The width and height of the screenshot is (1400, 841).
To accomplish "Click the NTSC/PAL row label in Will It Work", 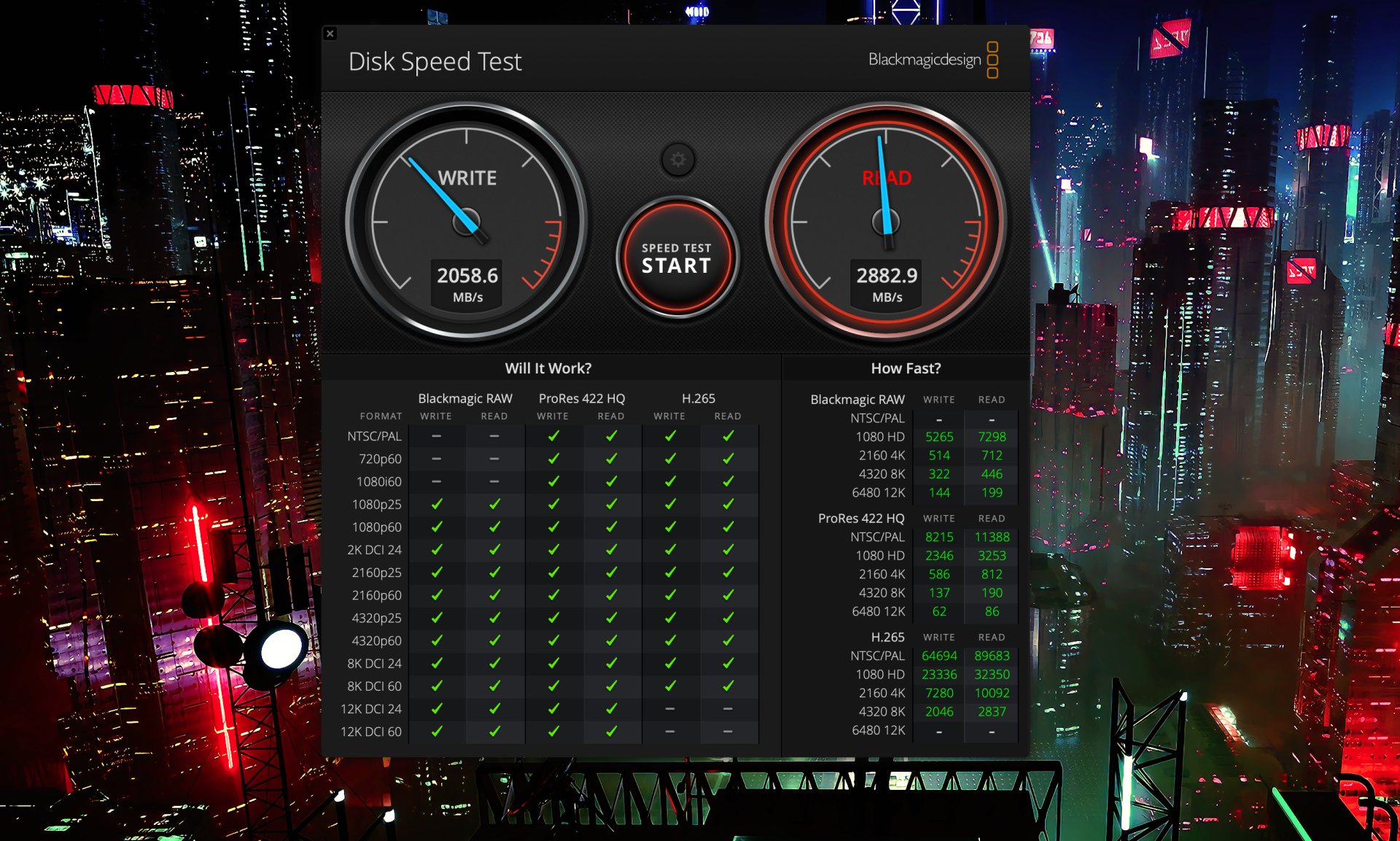I will (x=374, y=436).
